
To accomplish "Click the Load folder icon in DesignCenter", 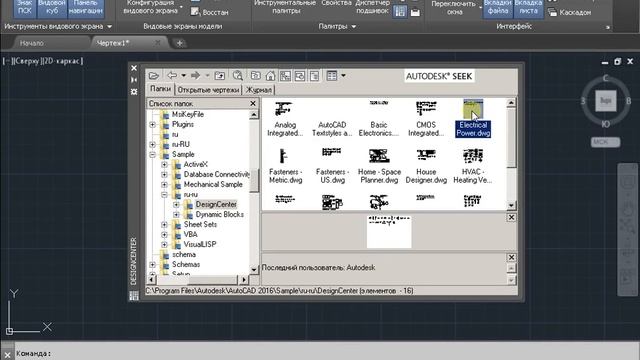I will 153,76.
